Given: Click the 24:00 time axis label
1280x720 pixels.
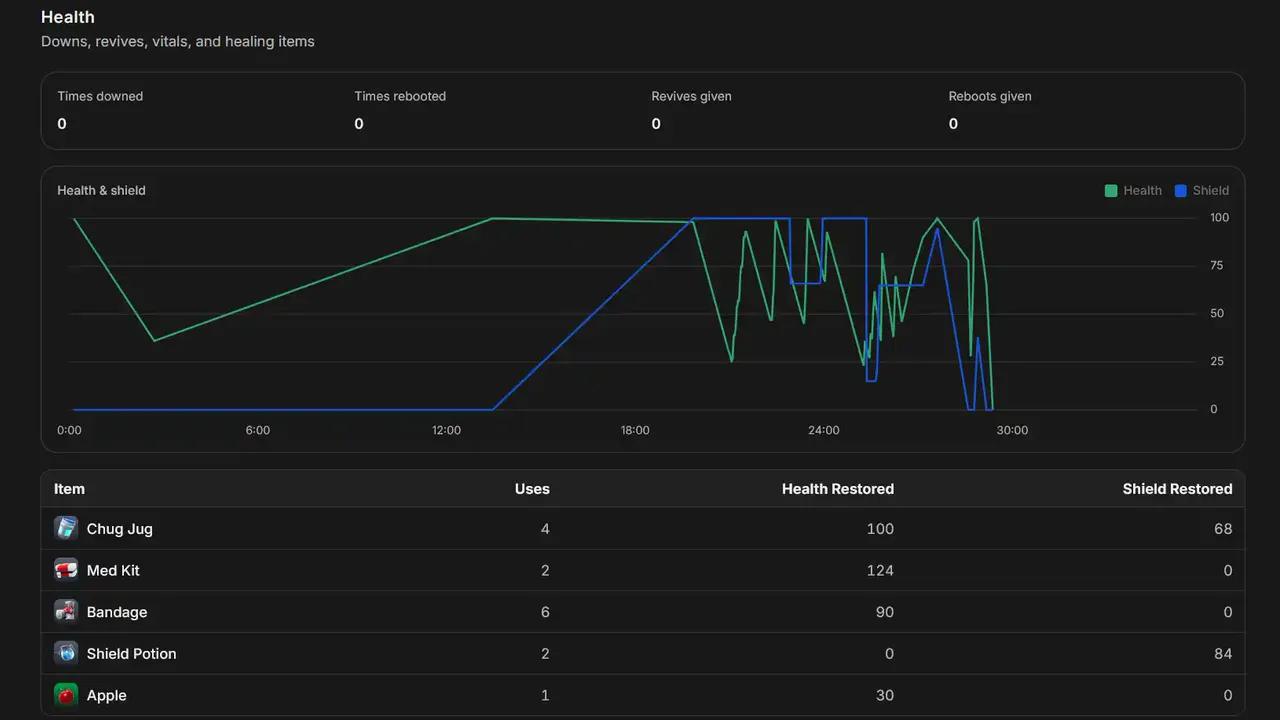Looking at the screenshot, I should (x=824, y=430).
